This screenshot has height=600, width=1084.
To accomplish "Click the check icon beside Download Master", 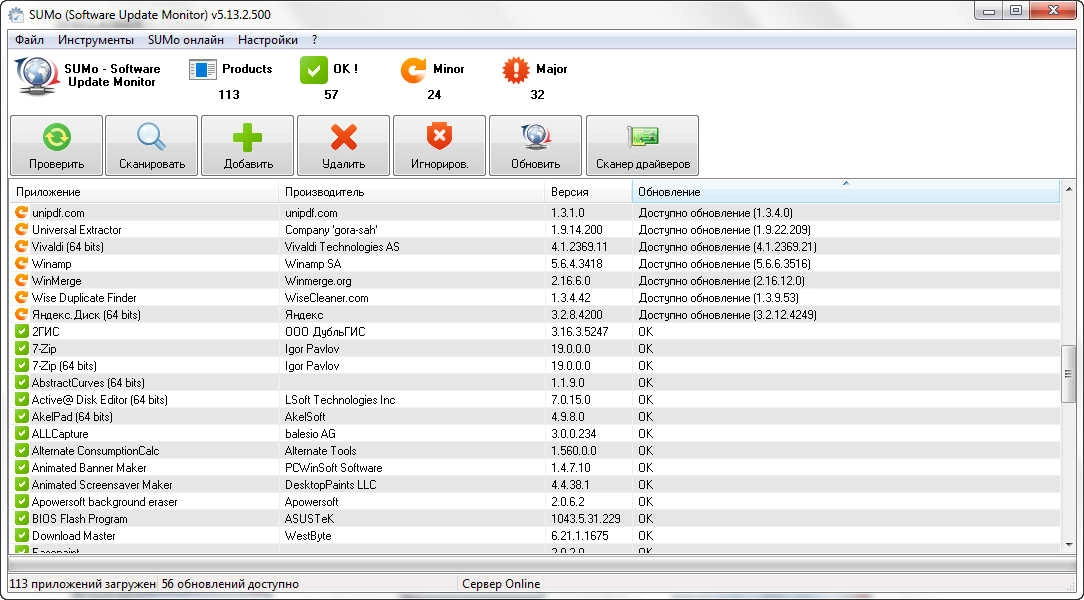I will (x=21, y=535).
